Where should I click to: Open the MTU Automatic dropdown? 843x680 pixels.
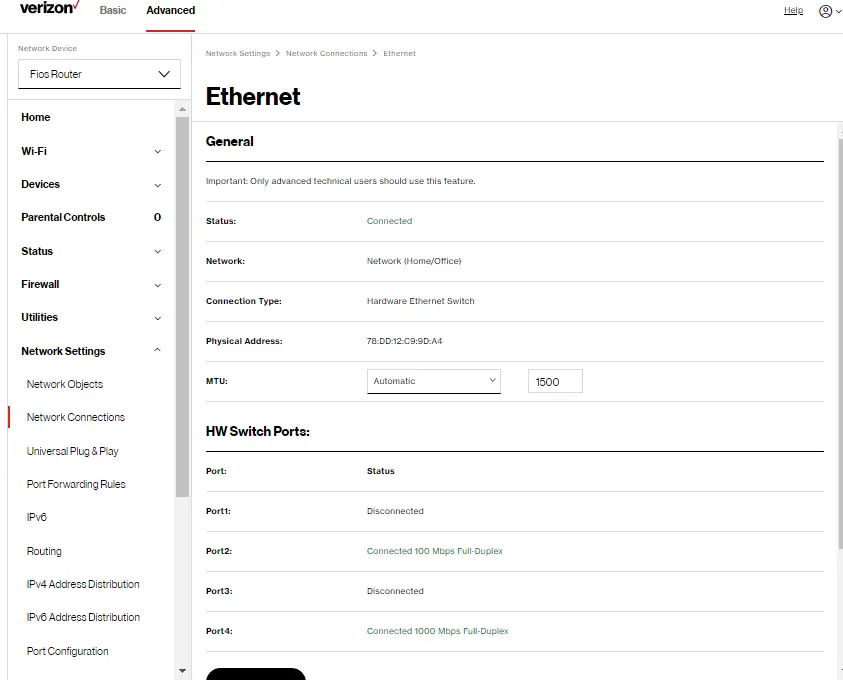tap(433, 380)
